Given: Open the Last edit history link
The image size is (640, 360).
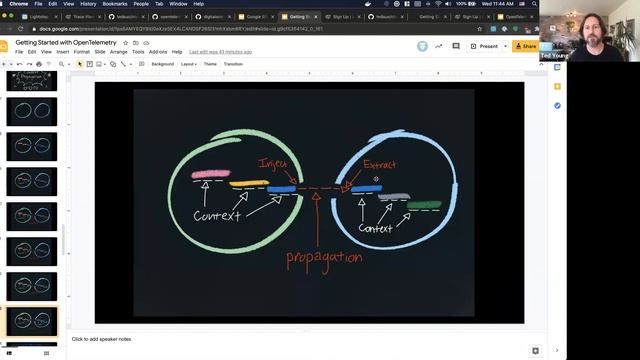Looking at the screenshot, I should pos(220,52).
